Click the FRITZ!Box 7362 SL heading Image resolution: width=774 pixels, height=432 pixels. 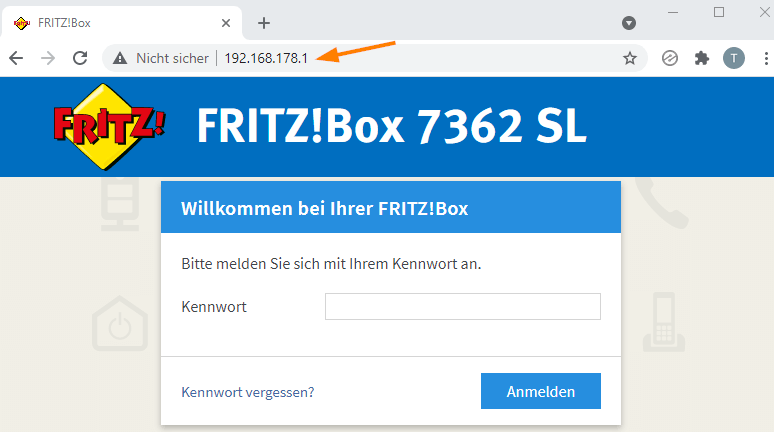click(391, 126)
